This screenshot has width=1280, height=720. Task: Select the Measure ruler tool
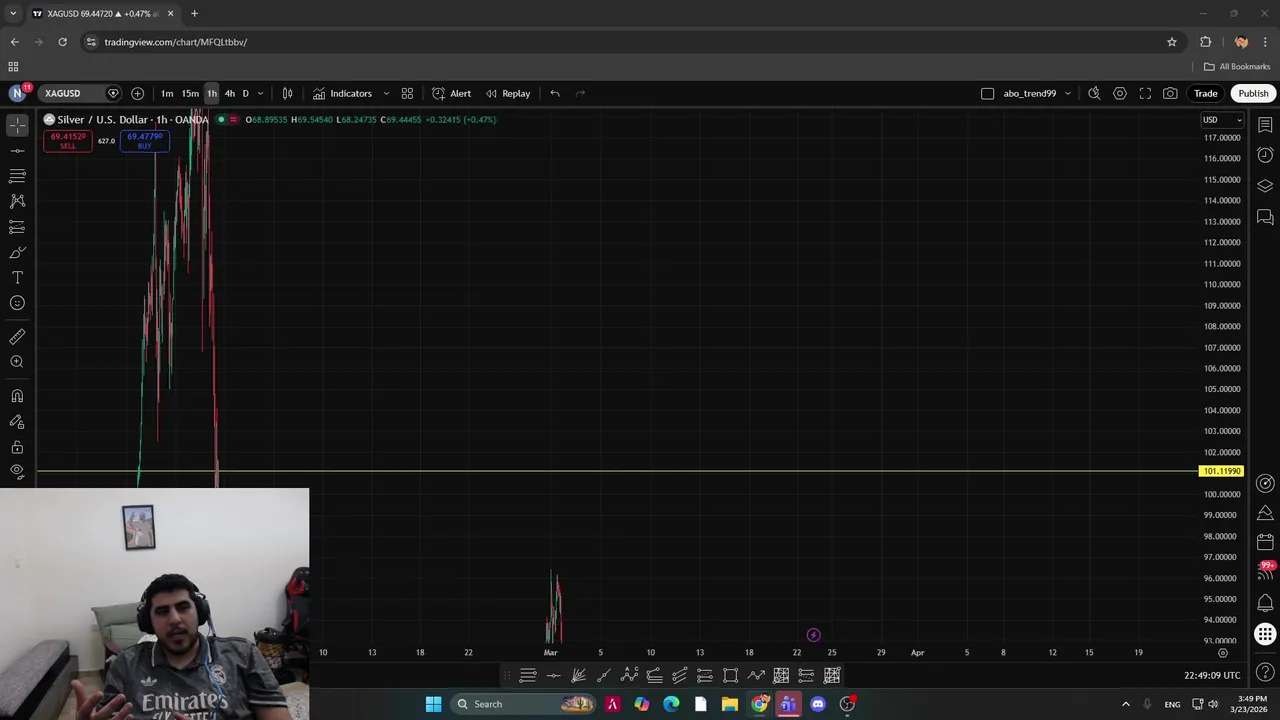coord(17,337)
